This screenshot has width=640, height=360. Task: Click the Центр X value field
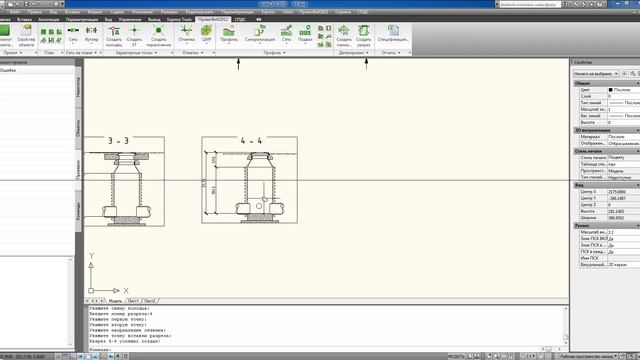pyautogui.click(x=624, y=191)
